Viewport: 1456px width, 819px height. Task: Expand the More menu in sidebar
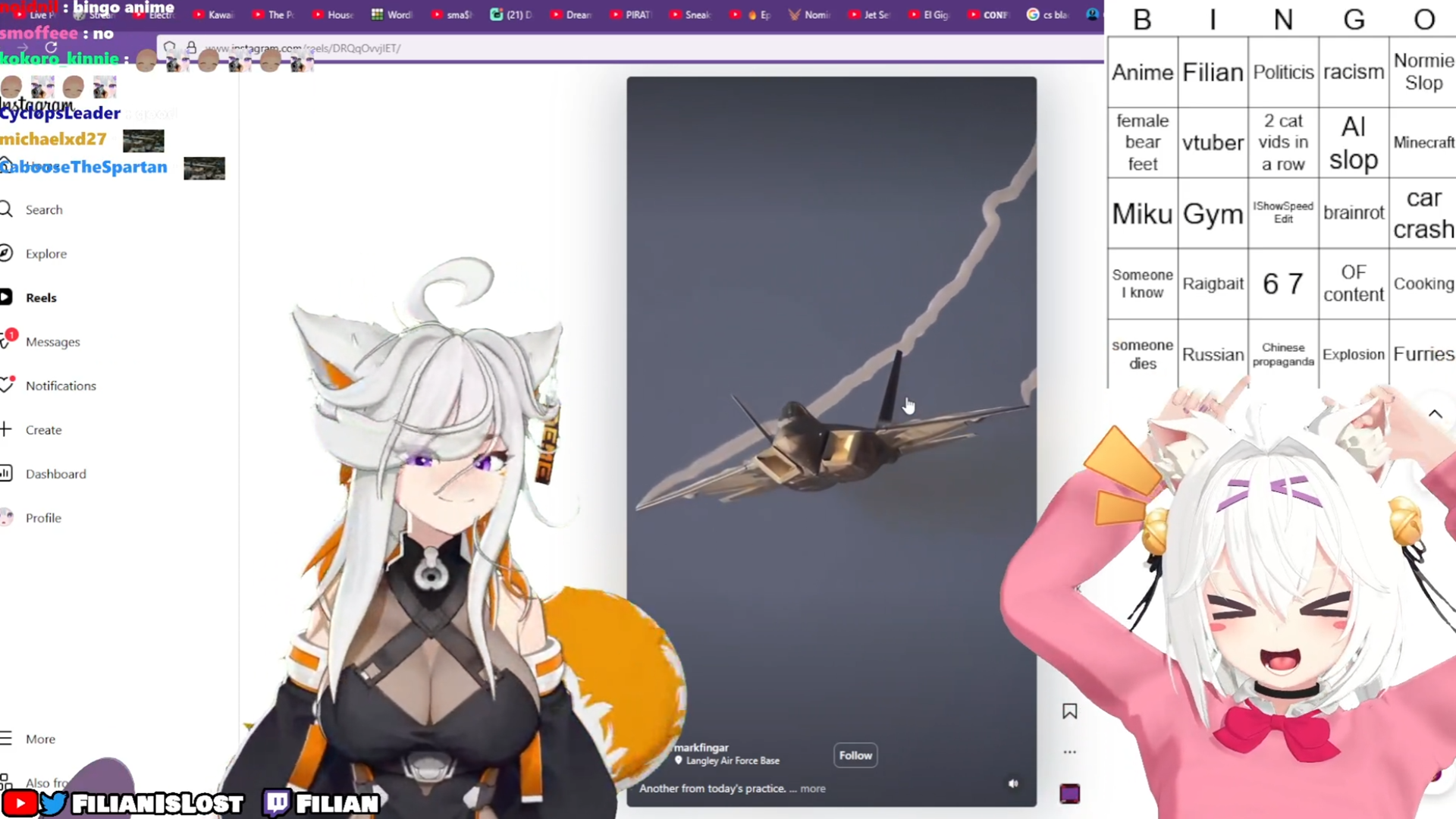pos(39,739)
